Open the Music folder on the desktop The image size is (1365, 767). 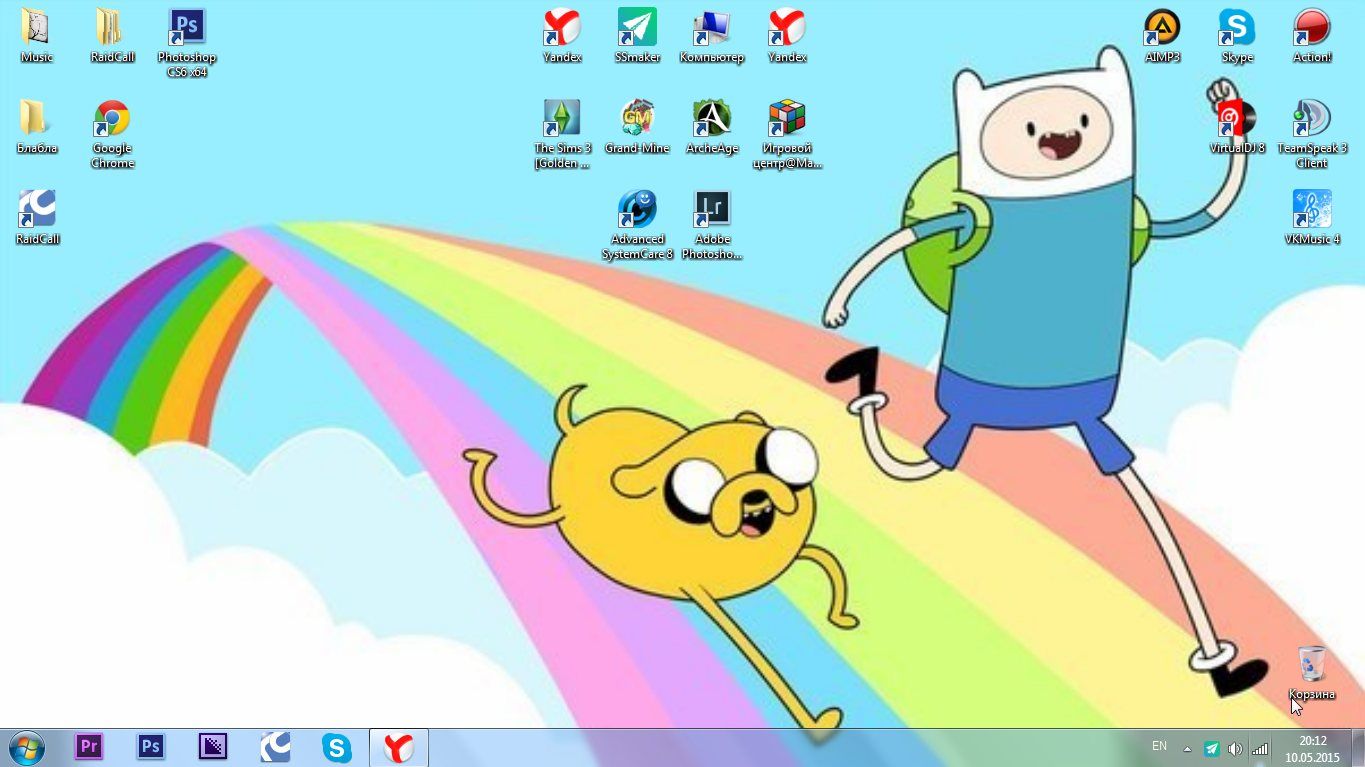tap(36, 36)
